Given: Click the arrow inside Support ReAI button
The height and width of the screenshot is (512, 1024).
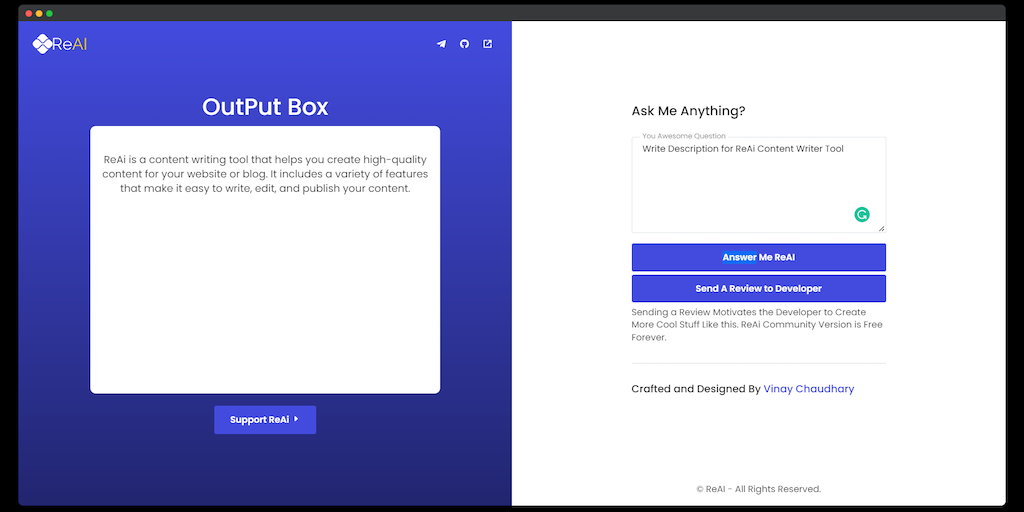Looking at the screenshot, I should click(x=297, y=420).
